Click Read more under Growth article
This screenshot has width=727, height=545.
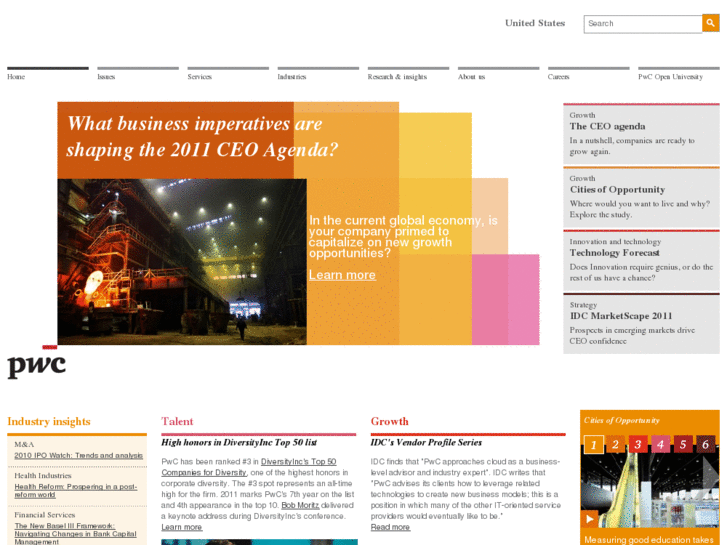click(390, 527)
